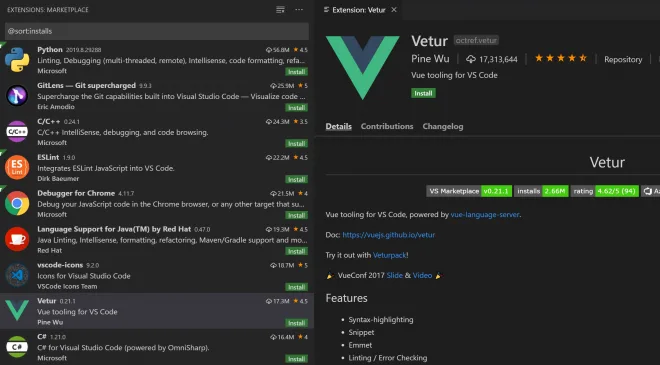Click the octref.vetur identifier label
The width and height of the screenshot is (660, 365).
476,40
